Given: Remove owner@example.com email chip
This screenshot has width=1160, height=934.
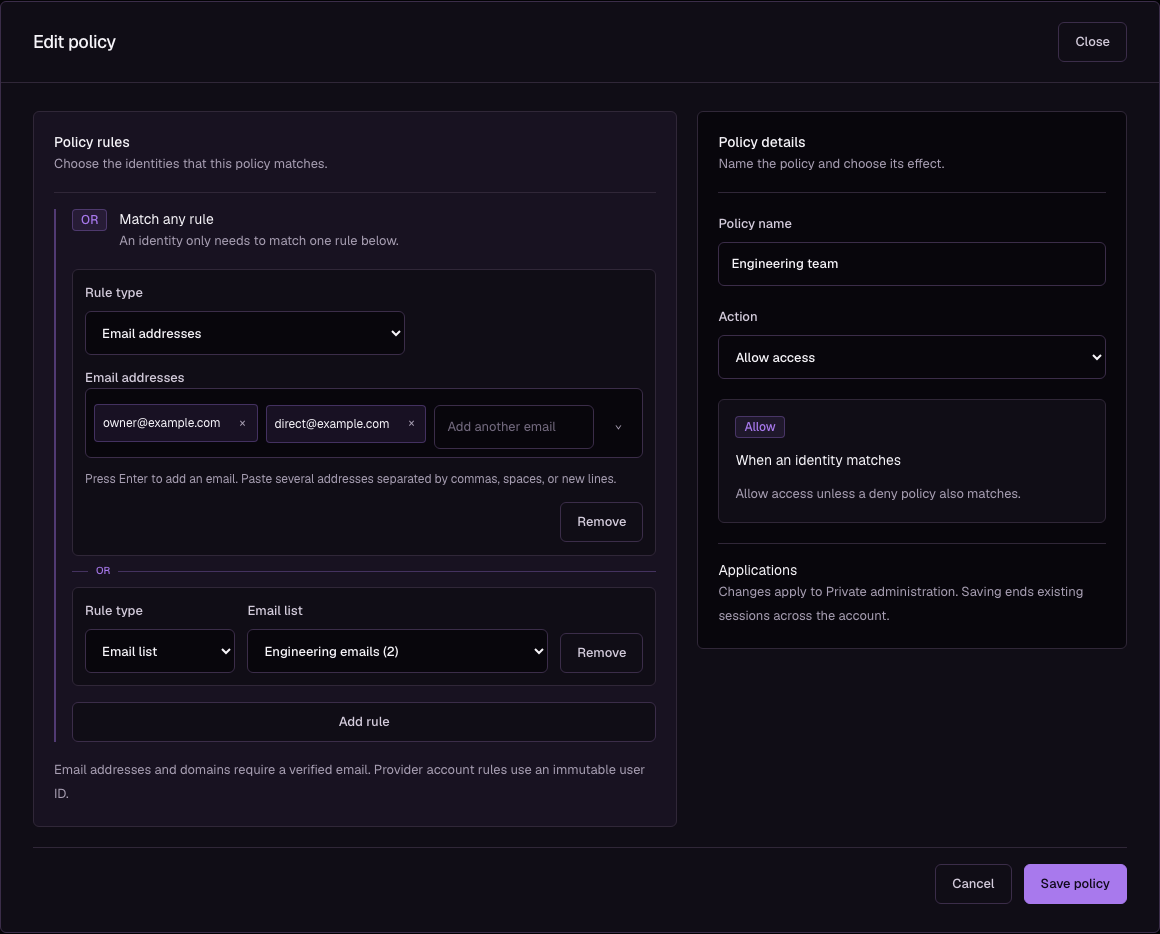Looking at the screenshot, I should (242, 424).
